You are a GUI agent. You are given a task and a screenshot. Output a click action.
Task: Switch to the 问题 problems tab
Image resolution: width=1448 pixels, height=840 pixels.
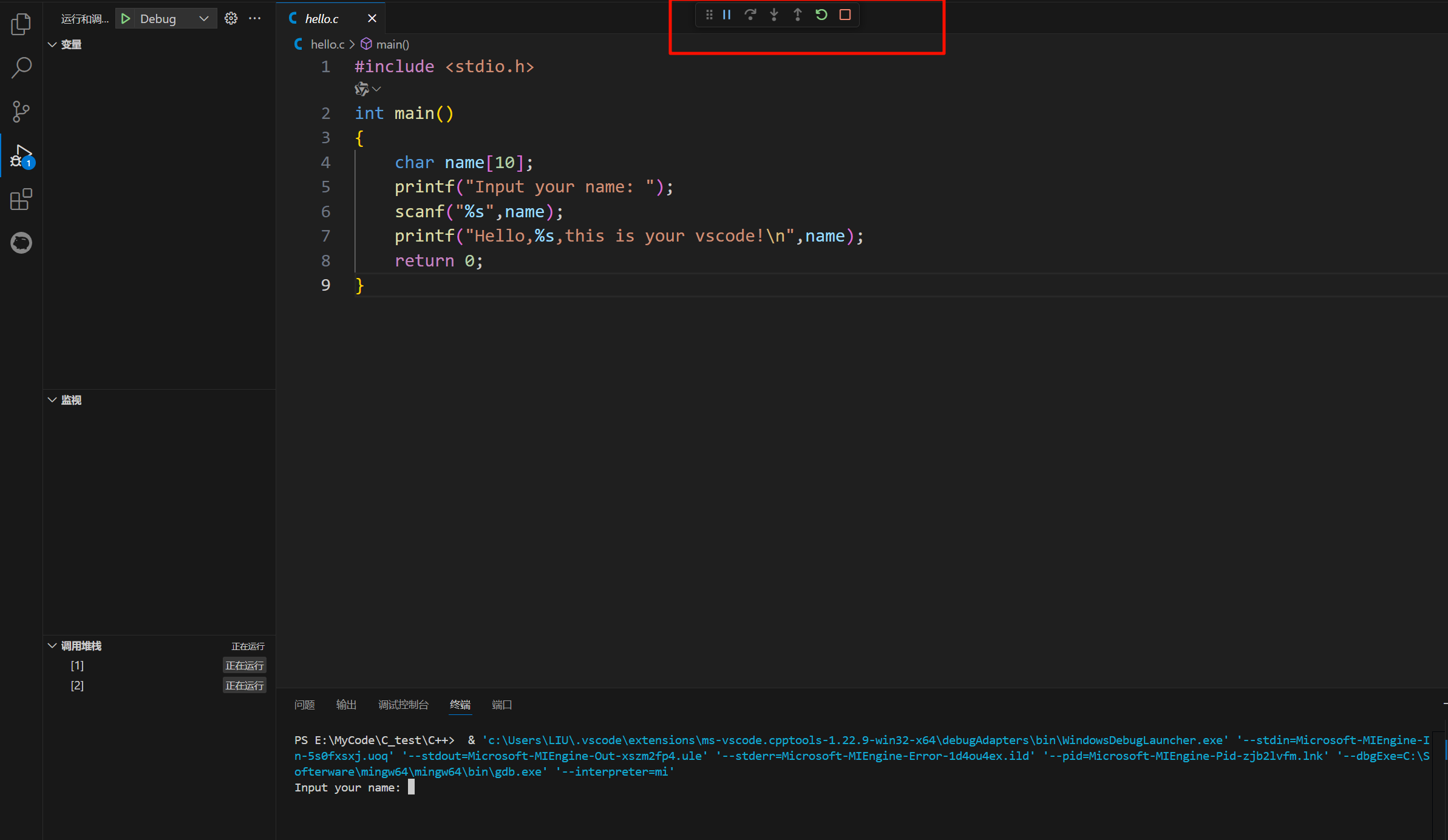tap(304, 705)
